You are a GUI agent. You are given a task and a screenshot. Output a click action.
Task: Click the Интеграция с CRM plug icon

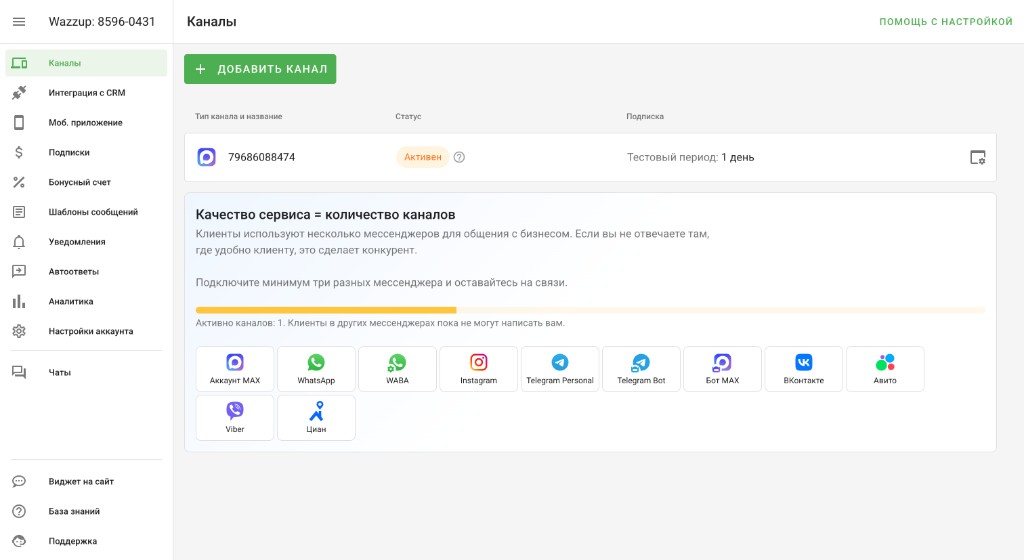(19, 93)
